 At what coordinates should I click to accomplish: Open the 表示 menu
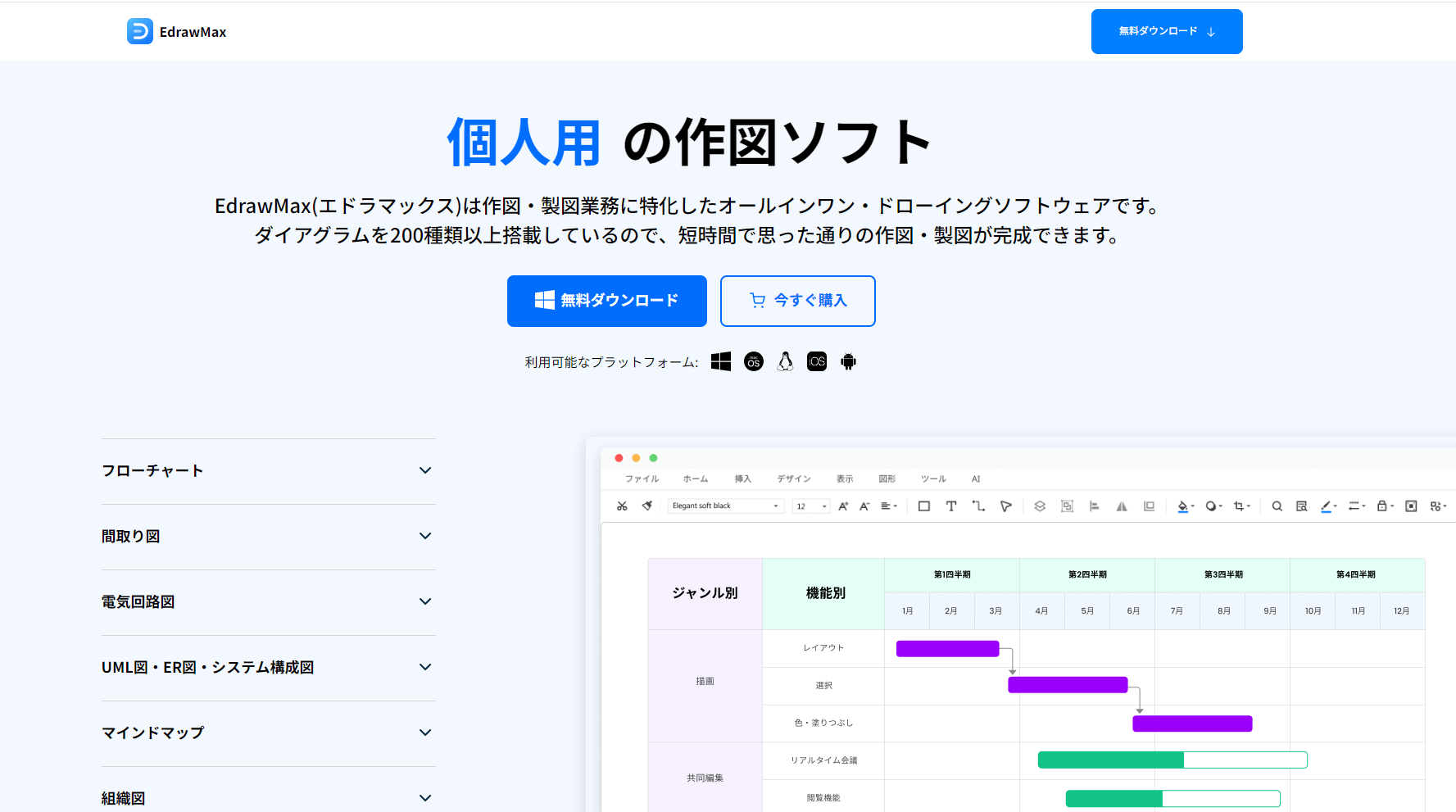(x=845, y=479)
